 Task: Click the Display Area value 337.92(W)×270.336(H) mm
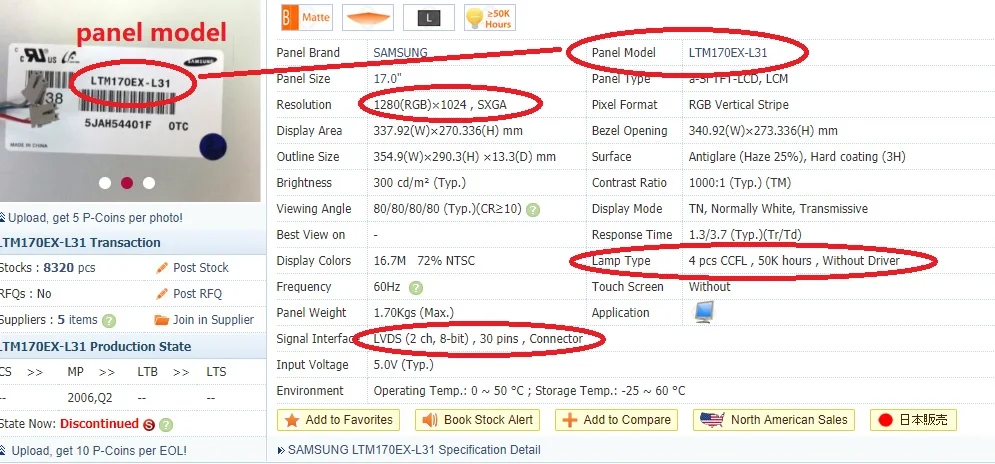[x=448, y=131]
